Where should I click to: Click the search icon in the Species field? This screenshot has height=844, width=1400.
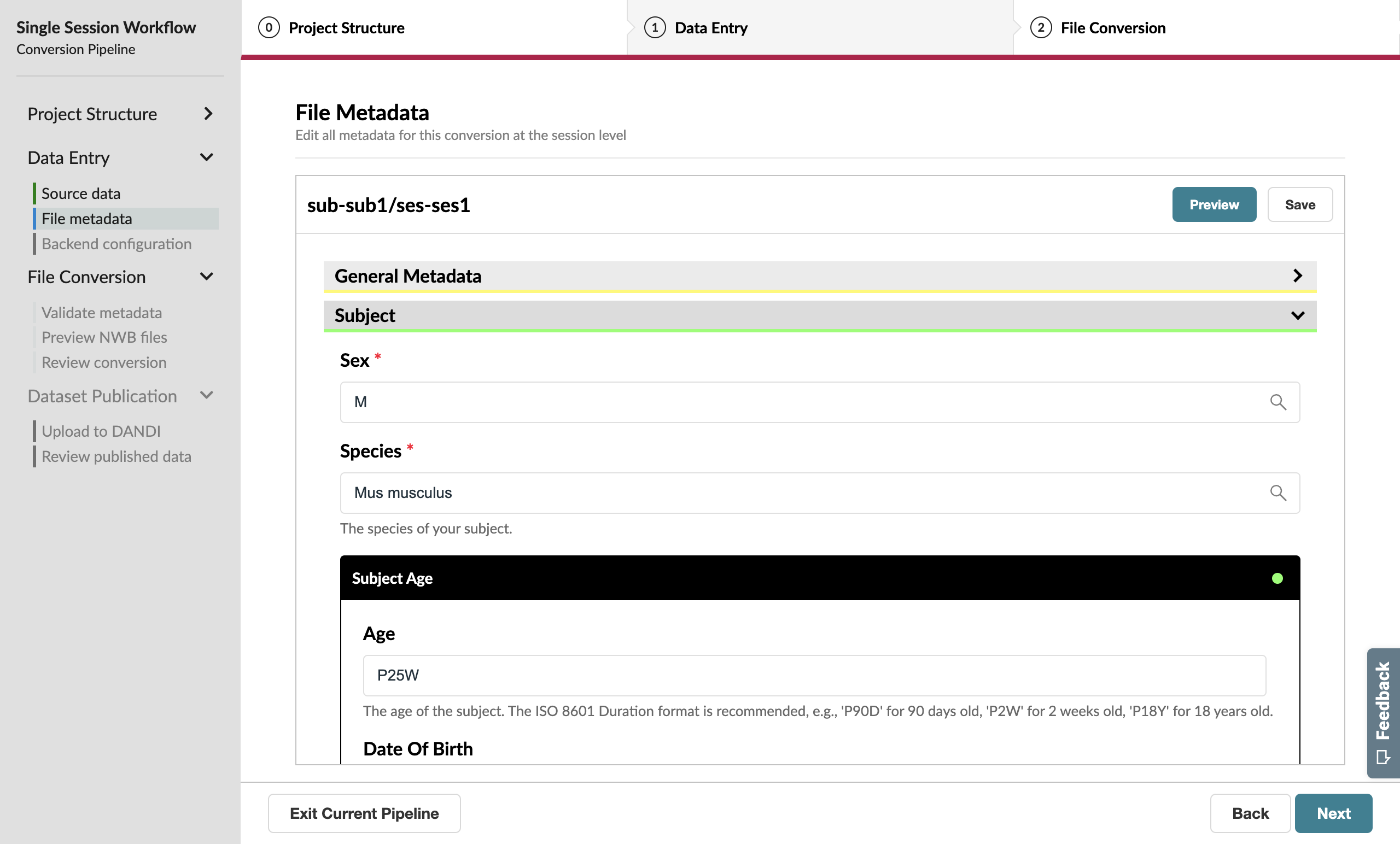(1278, 493)
